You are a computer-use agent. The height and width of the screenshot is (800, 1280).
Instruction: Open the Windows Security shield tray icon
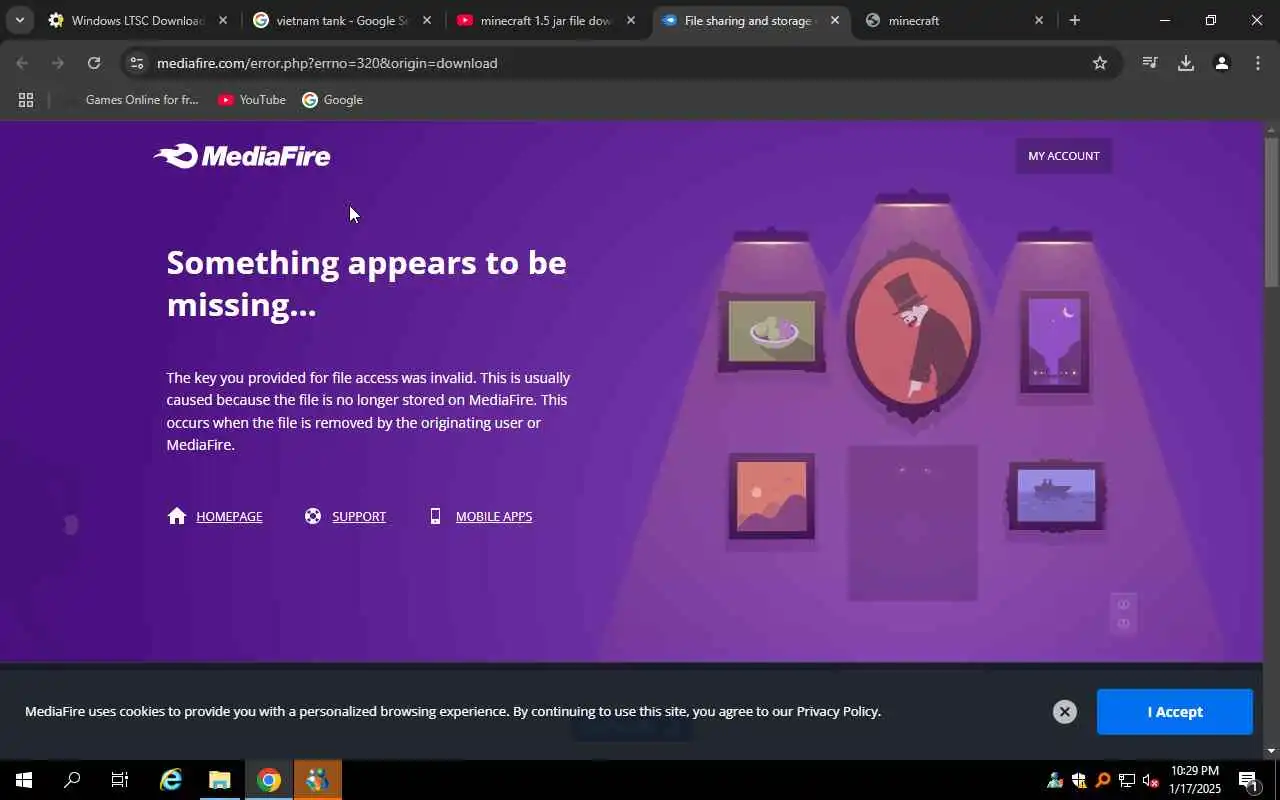coord(1079,780)
